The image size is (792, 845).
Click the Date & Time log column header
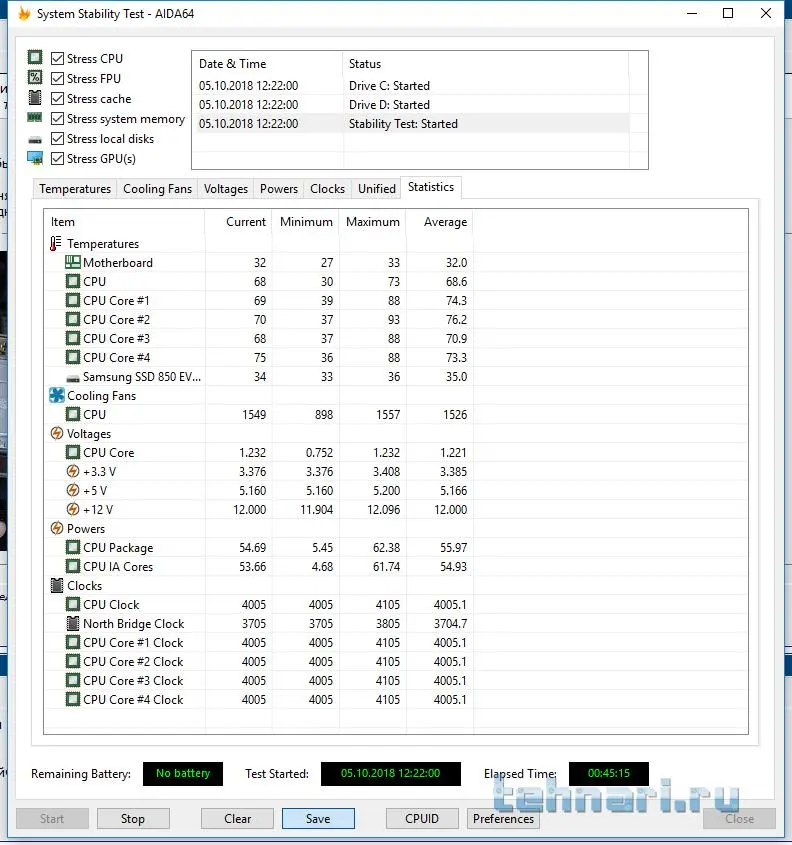click(x=268, y=64)
